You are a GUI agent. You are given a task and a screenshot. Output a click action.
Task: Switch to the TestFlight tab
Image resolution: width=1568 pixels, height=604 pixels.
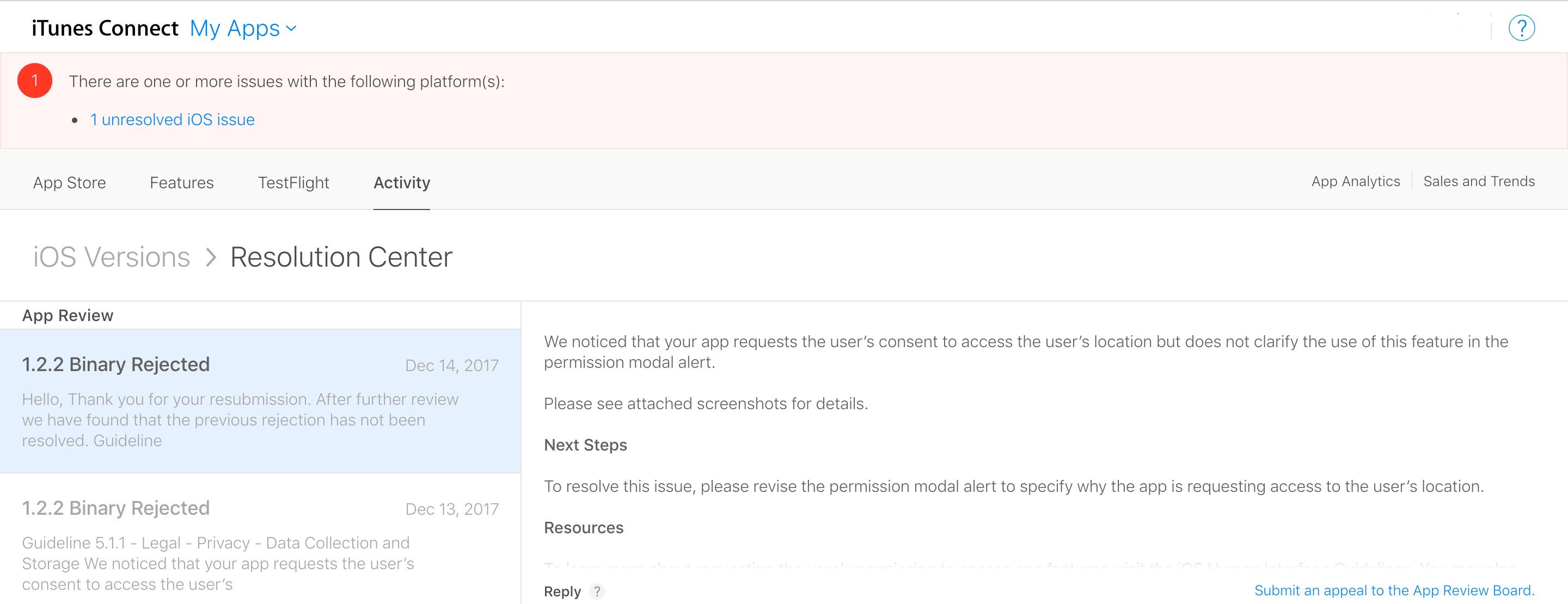pos(293,182)
